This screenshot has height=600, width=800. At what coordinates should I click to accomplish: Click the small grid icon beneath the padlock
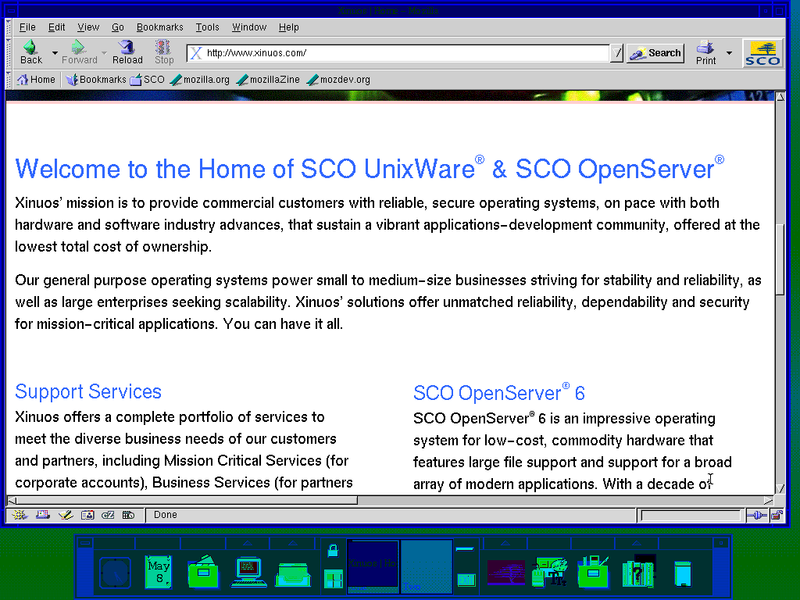pos(333,580)
